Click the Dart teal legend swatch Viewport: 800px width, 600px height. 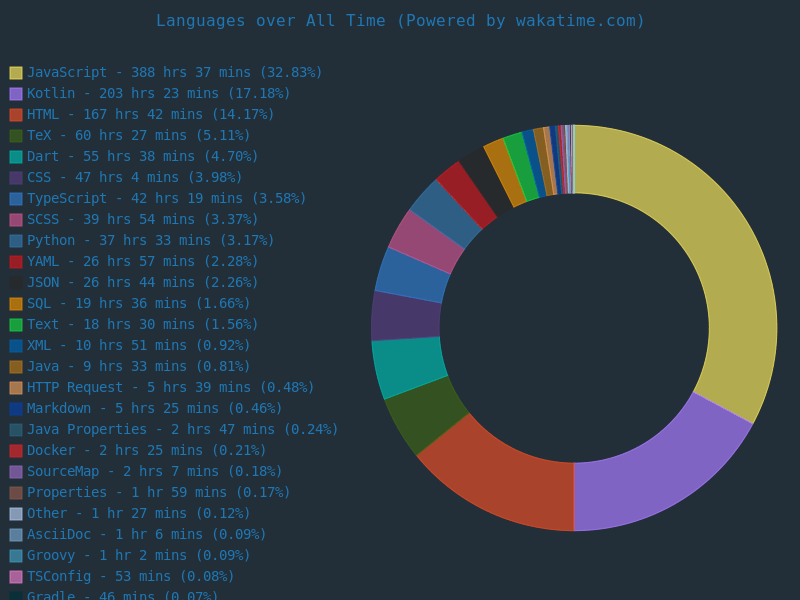tap(16, 157)
